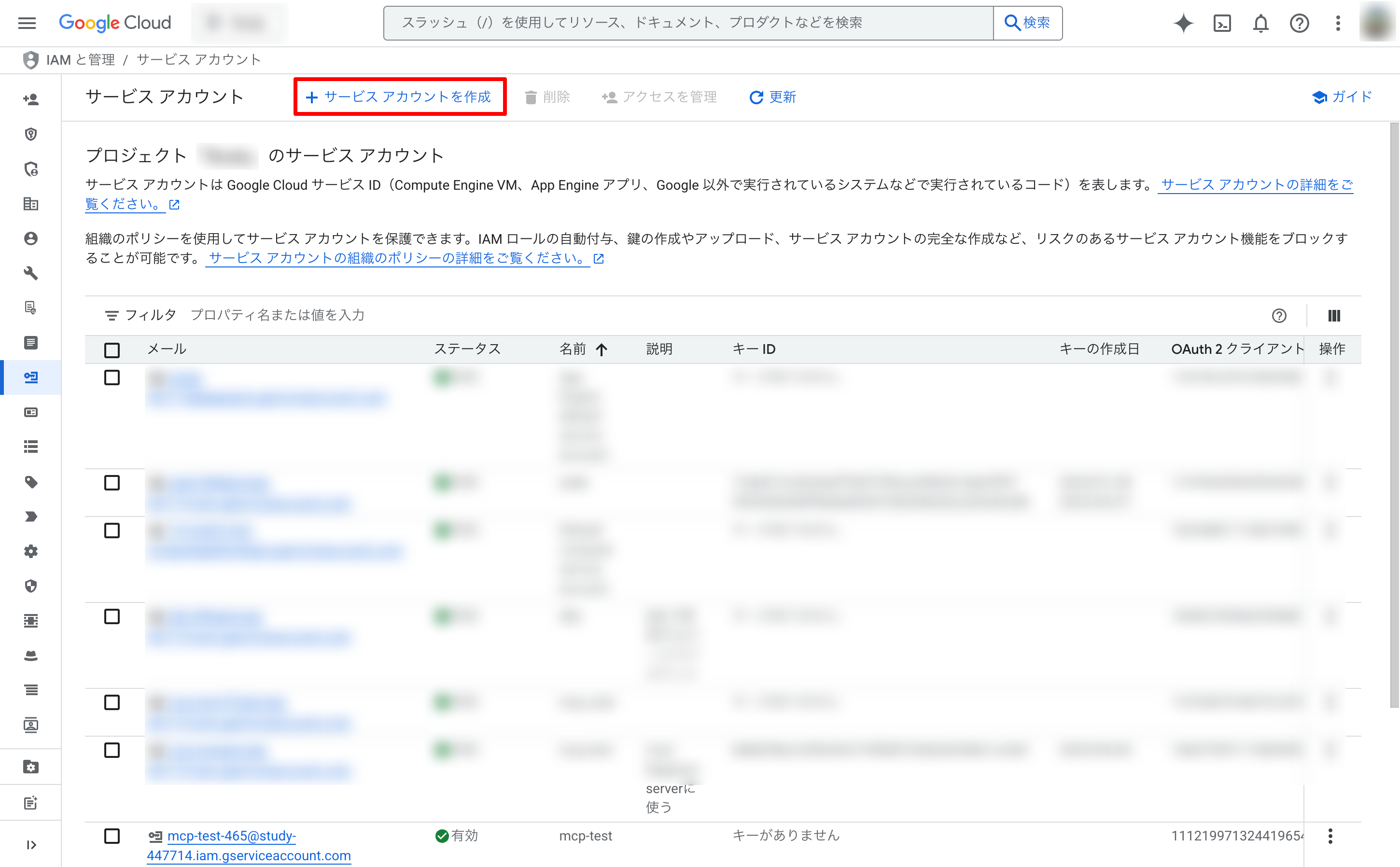The height and width of the screenshot is (867, 1400).
Task: Open IAM と管理 breadcrumb item
Action: pos(80,60)
